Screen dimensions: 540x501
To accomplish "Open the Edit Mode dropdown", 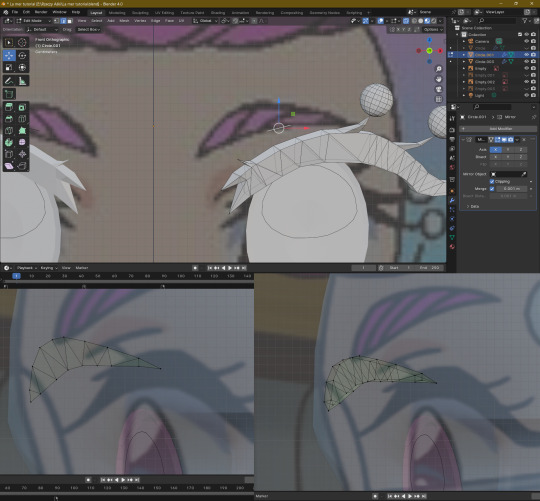I will (x=33, y=21).
